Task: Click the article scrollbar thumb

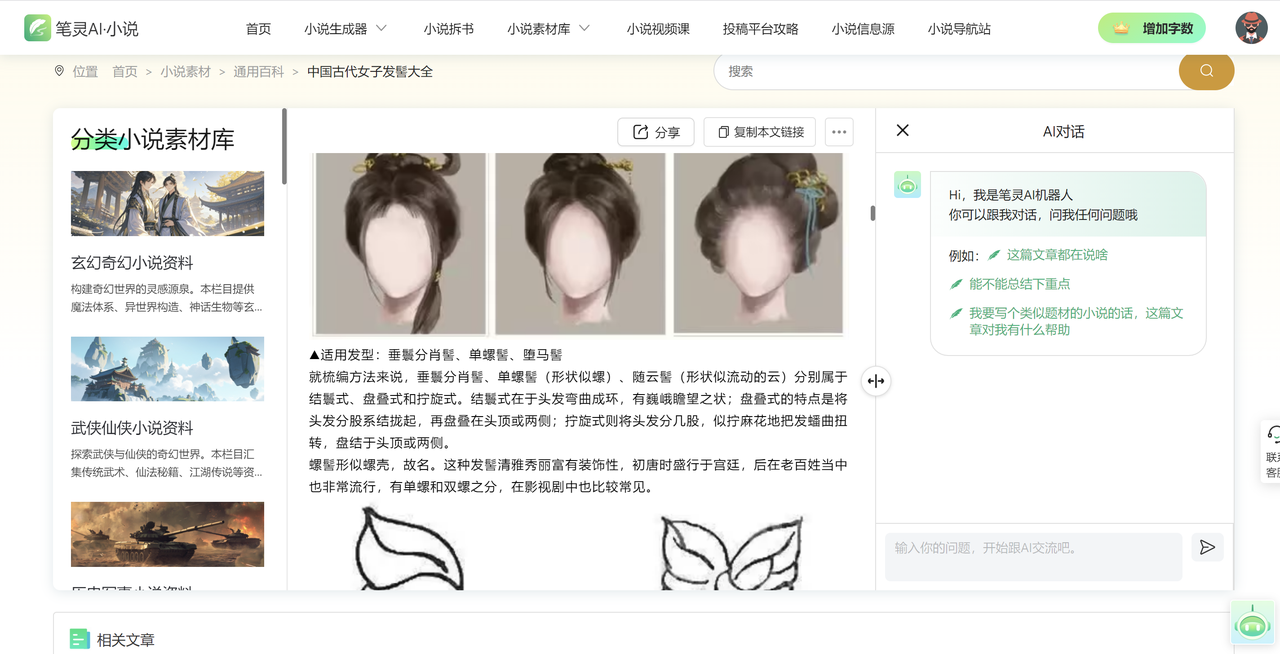Action: pyautogui.click(x=873, y=213)
